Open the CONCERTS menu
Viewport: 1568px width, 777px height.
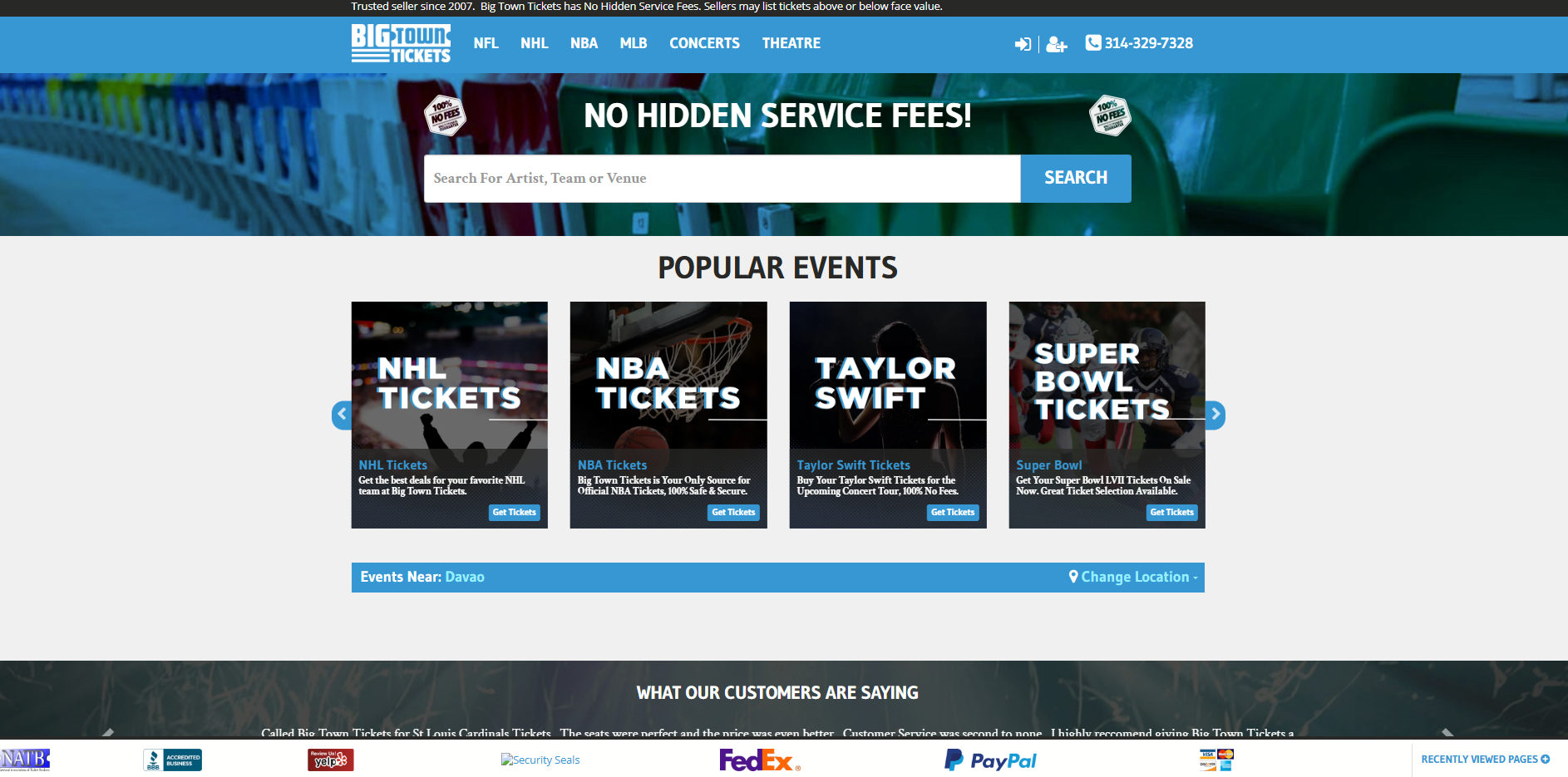pos(705,43)
